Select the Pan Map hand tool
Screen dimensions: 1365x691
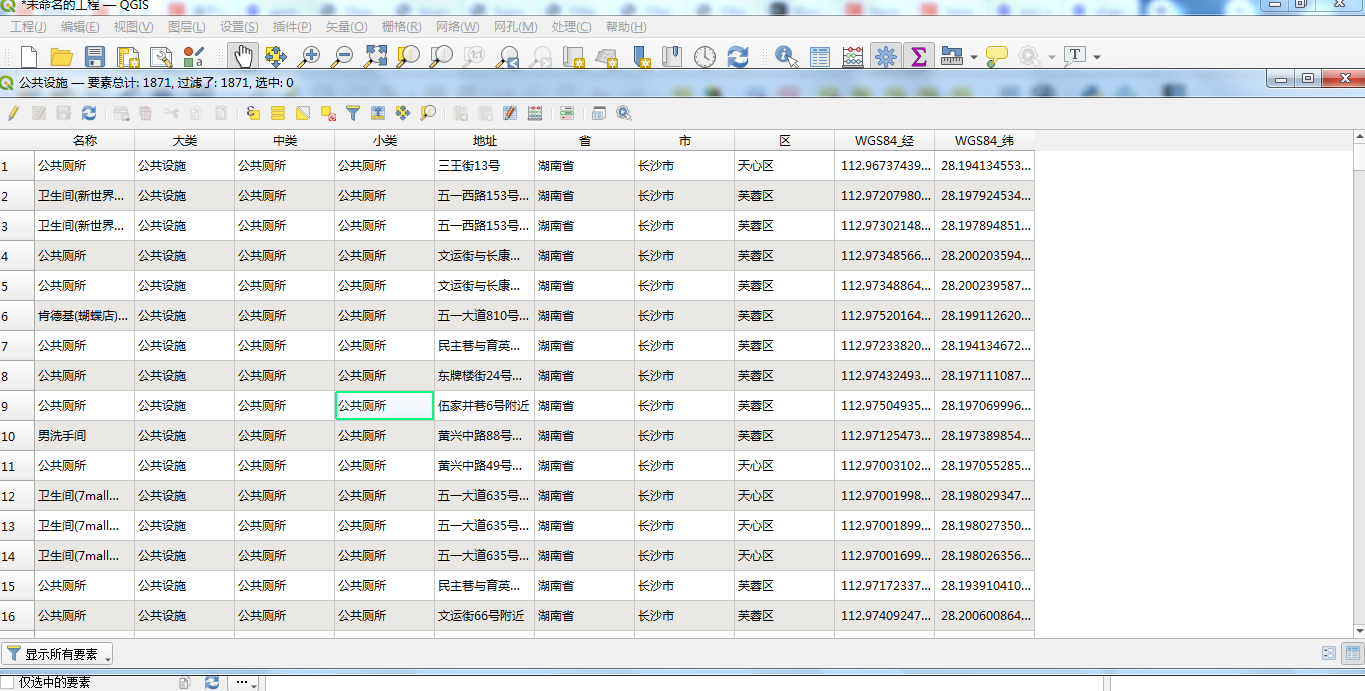pos(243,57)
